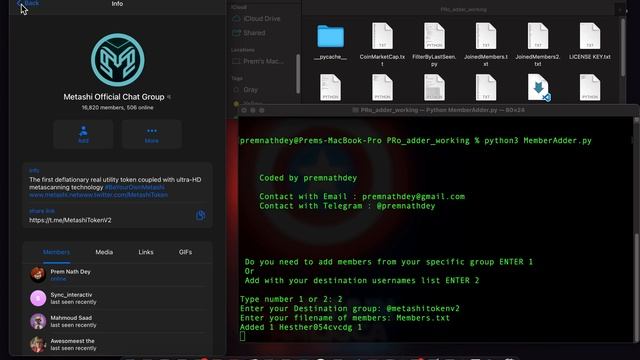Select the __pycache__ folder icon
640x360 pixels.
click(x=331, y=36)
